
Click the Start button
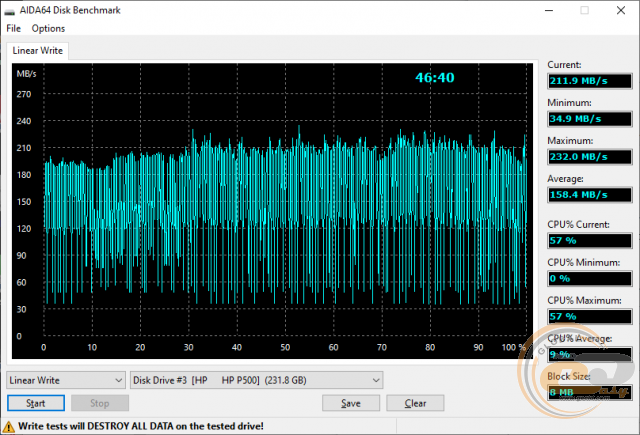36,403
